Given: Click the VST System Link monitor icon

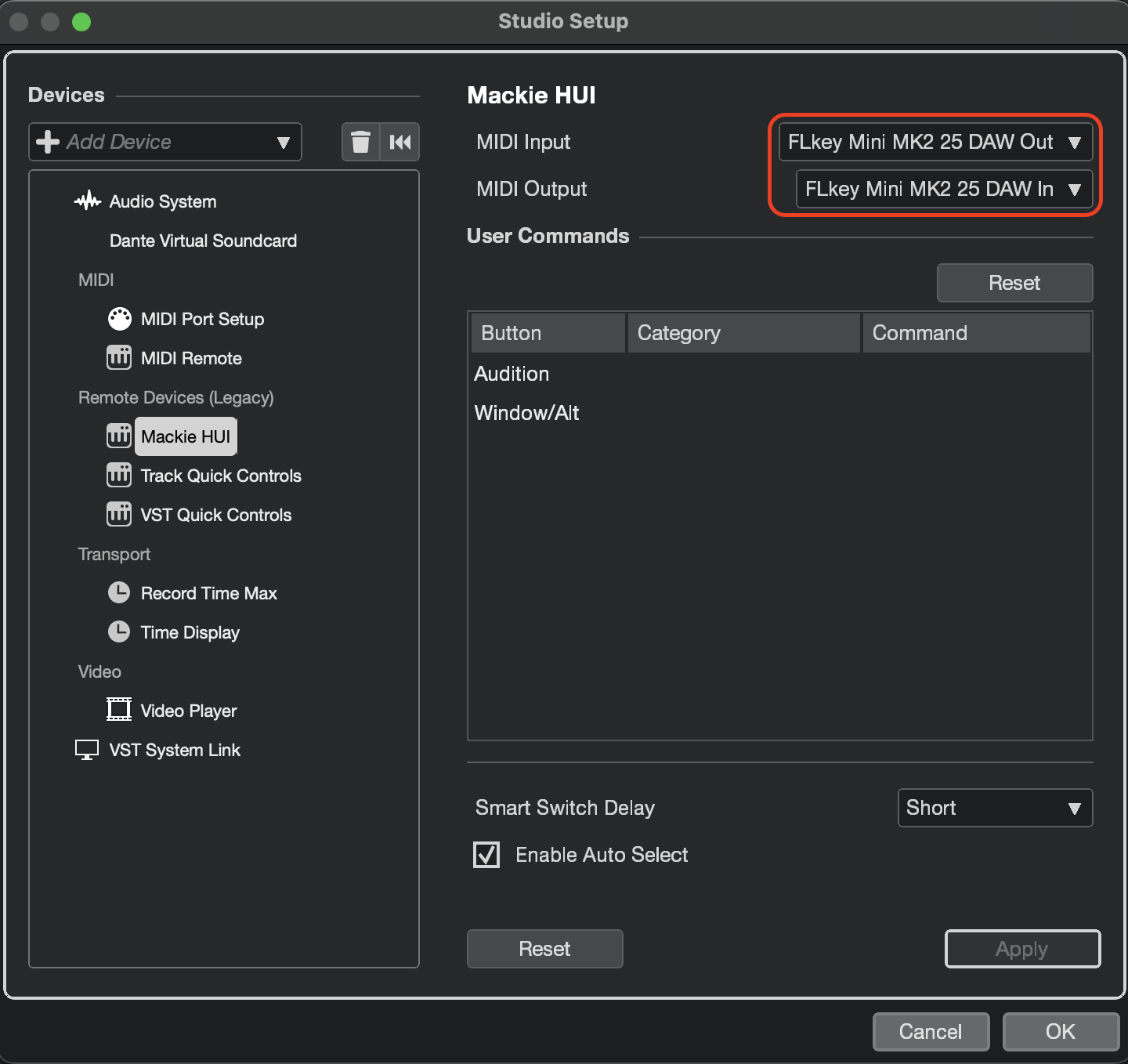Looking at the screenshot, I should click(87, 750).
